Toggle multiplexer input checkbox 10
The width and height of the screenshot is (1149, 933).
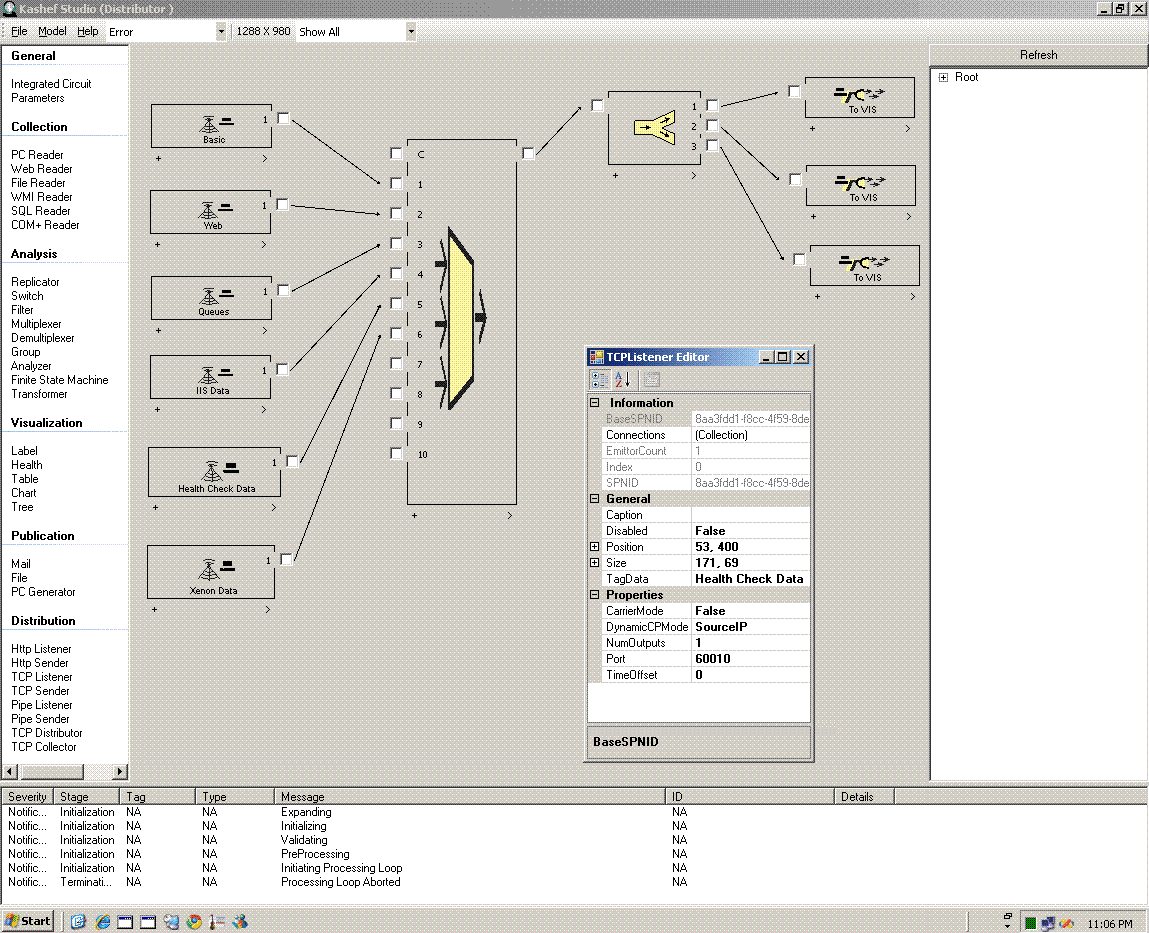(397, 454)
